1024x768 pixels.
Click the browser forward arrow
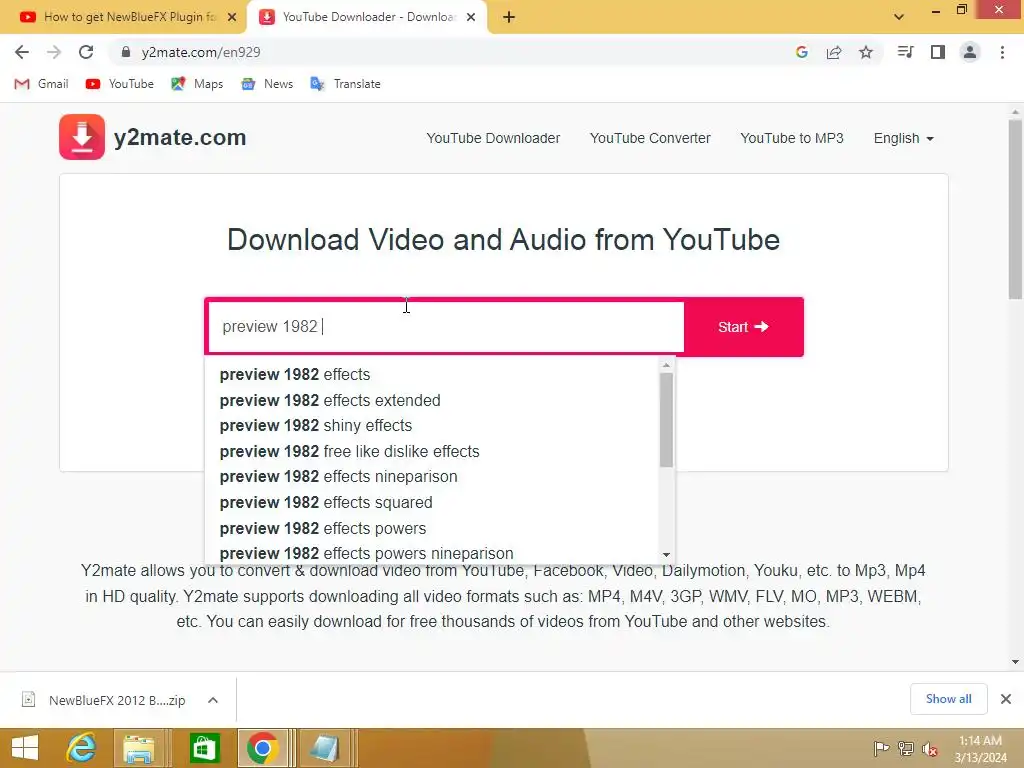pos(54,52)
